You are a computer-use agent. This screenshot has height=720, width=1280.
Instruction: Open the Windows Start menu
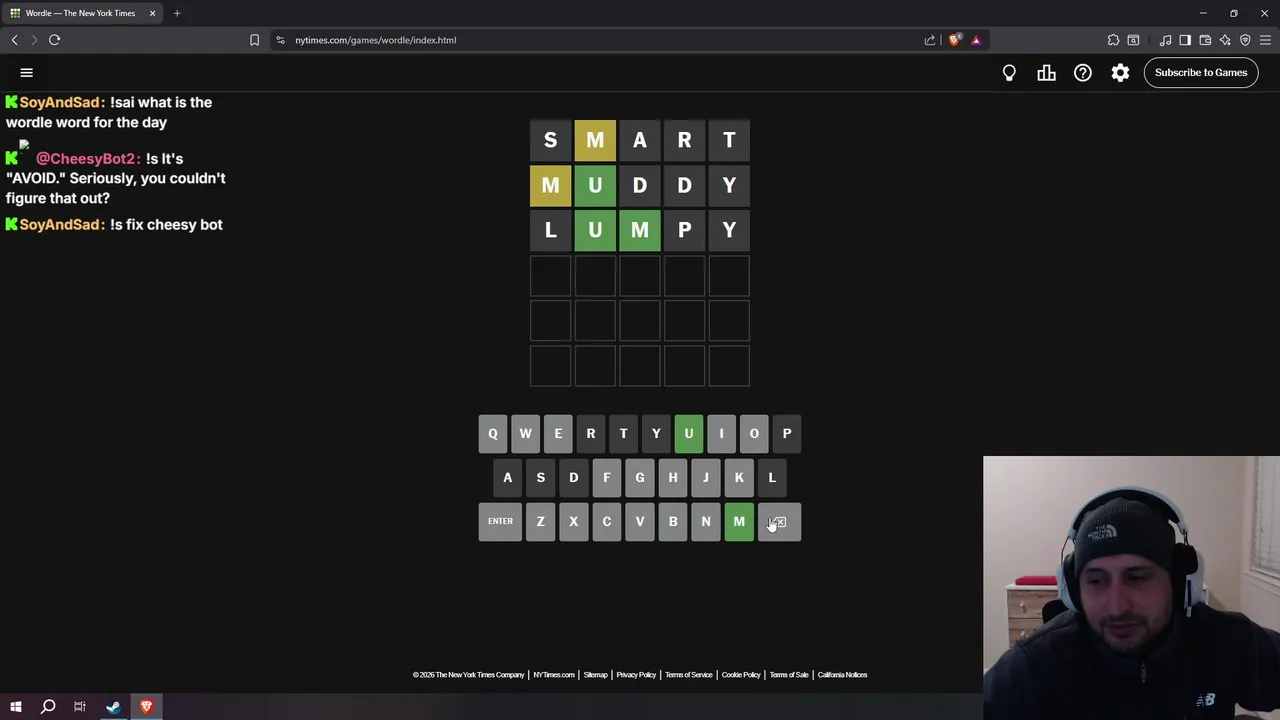coord(15,707)
